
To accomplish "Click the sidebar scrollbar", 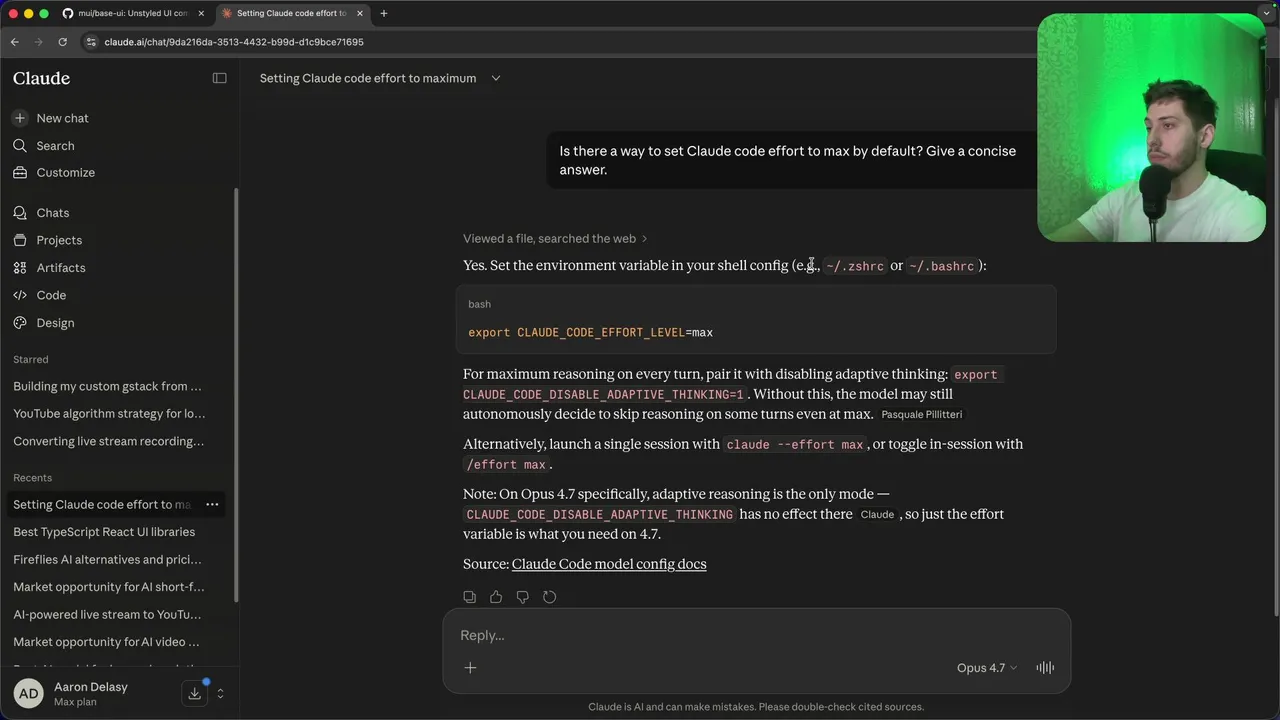I will pos(236,395).
